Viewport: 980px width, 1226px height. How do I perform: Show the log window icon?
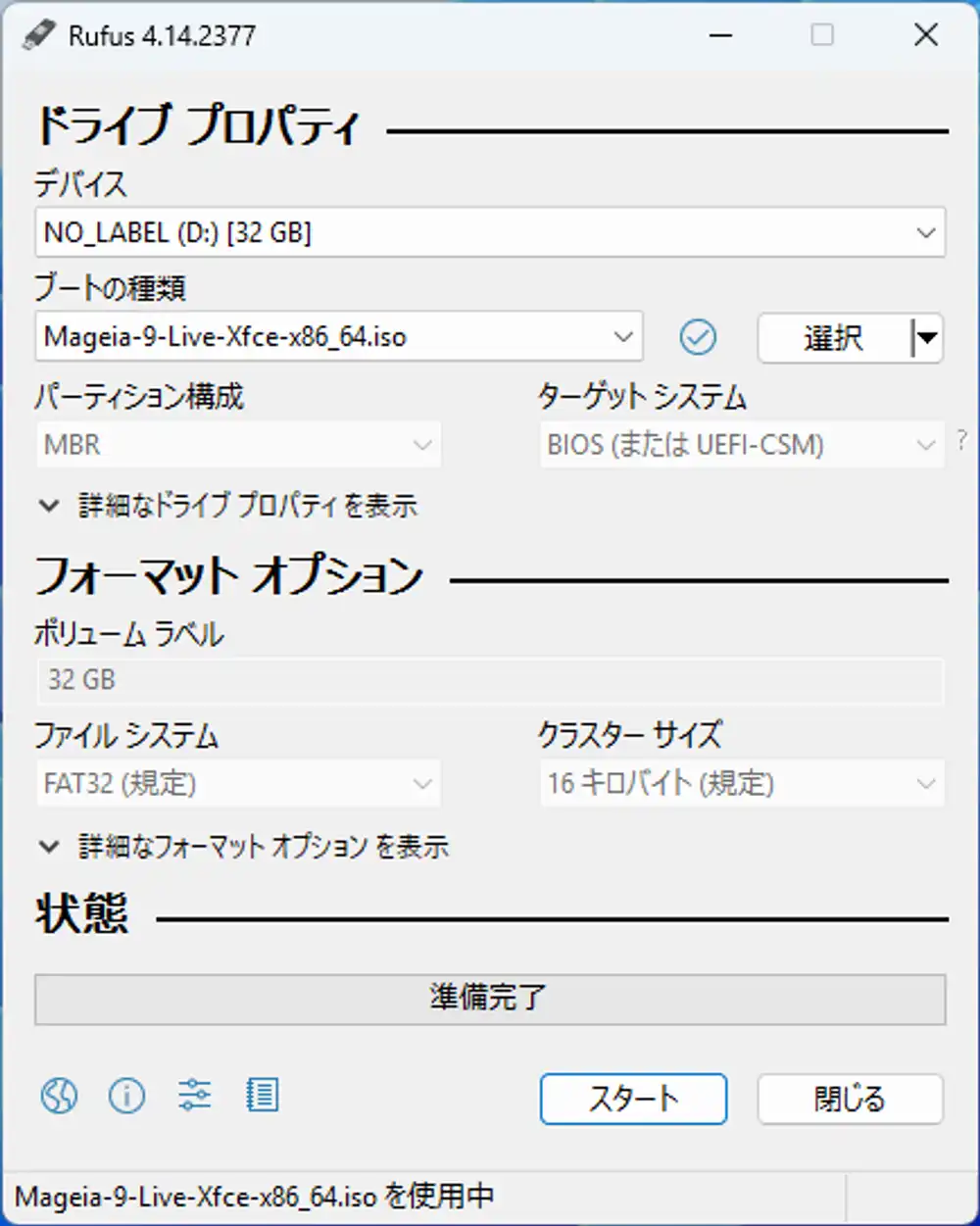pos(262,1095)
